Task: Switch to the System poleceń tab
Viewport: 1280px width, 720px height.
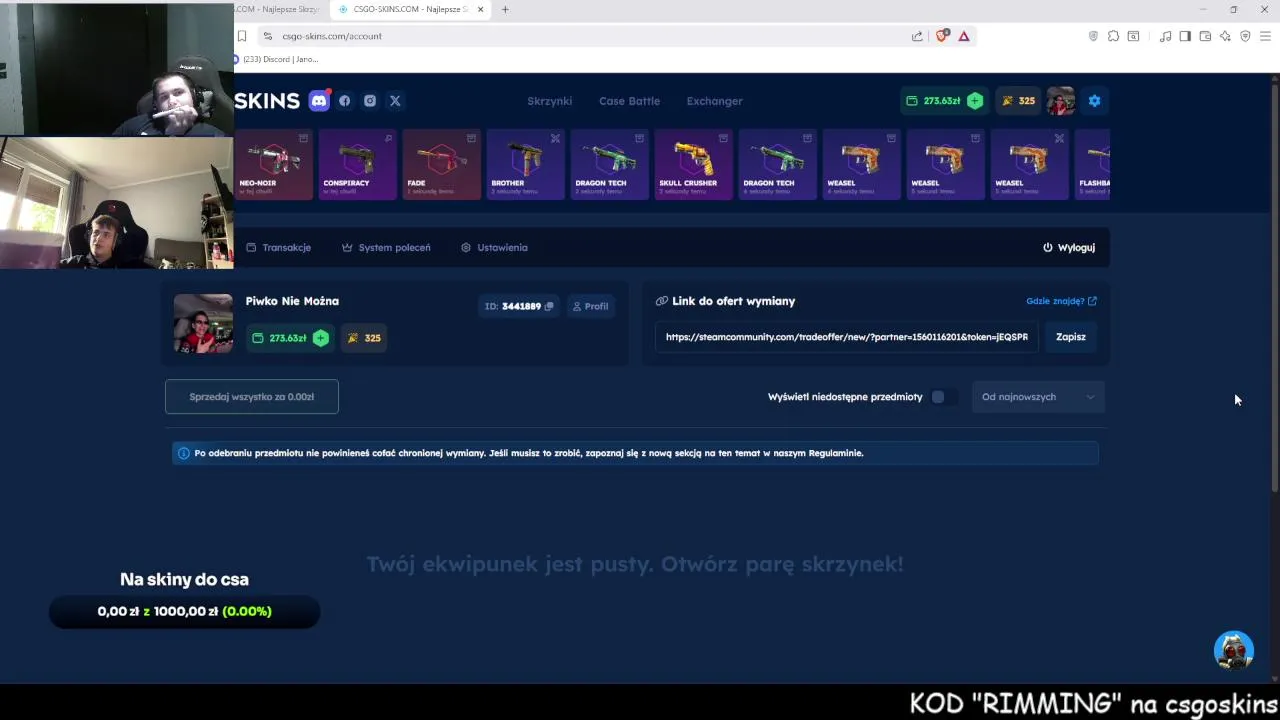Action: tap(386, 247)
